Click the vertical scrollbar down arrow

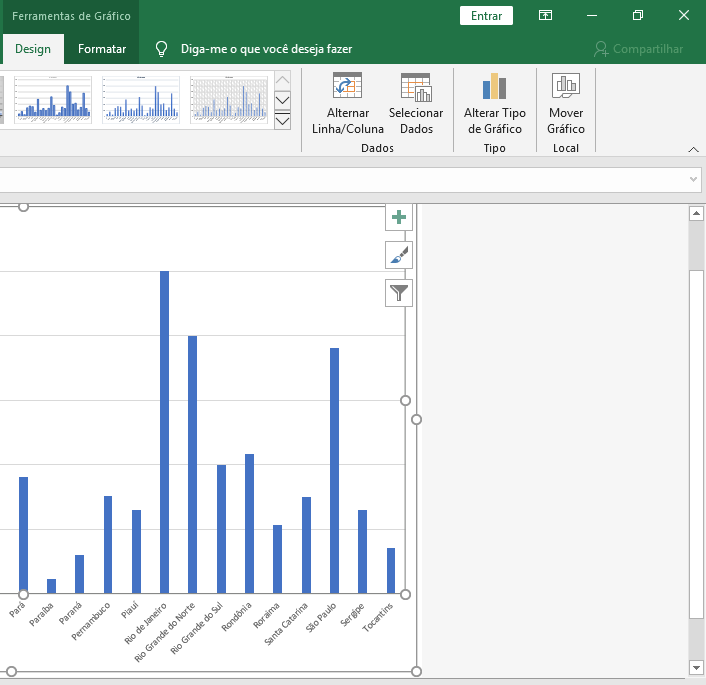(696, 667)
